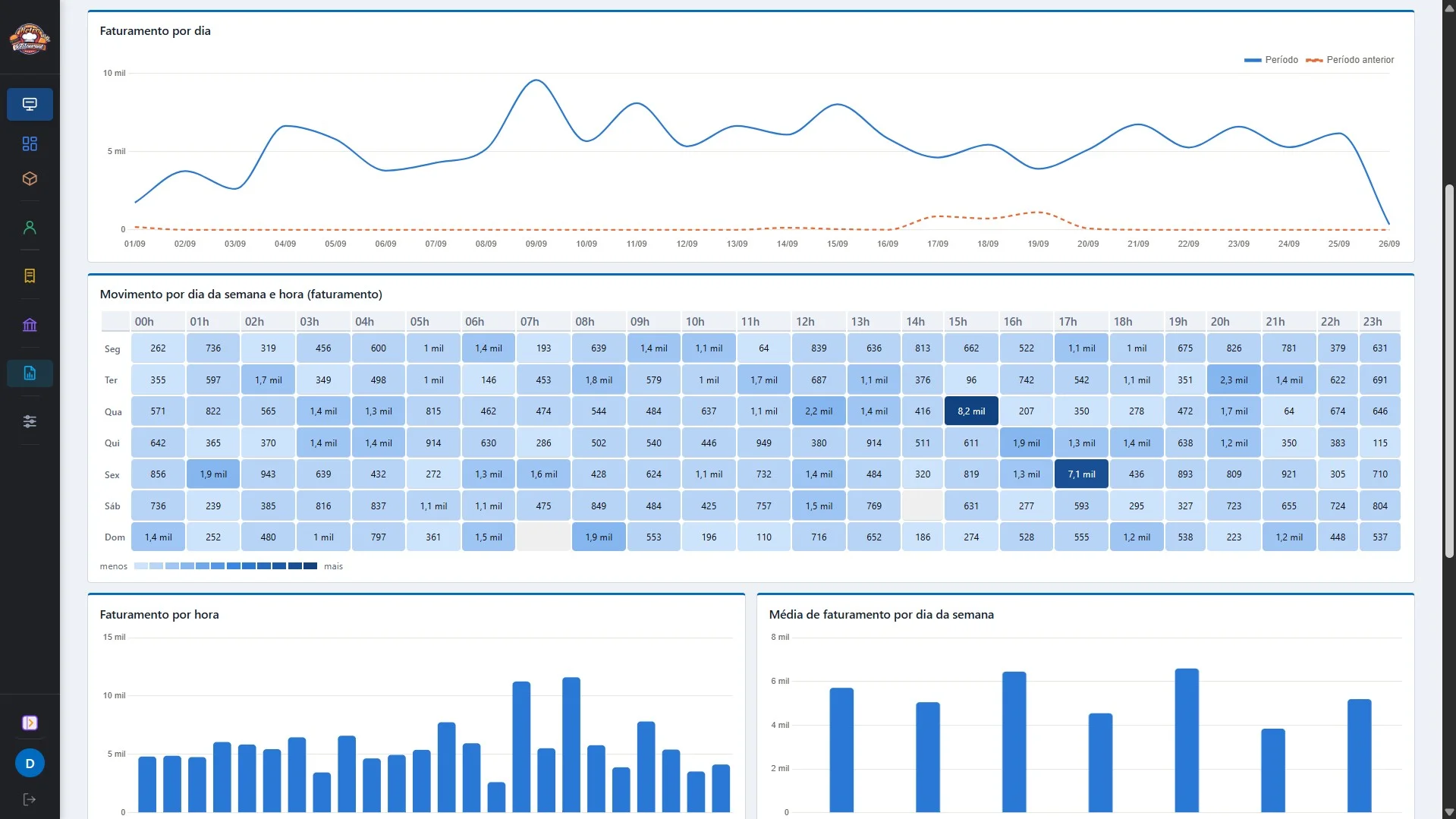Open the user avatar labeled D
The height and width of the screenshot is (819, 1456).
[x=30, y=764]
